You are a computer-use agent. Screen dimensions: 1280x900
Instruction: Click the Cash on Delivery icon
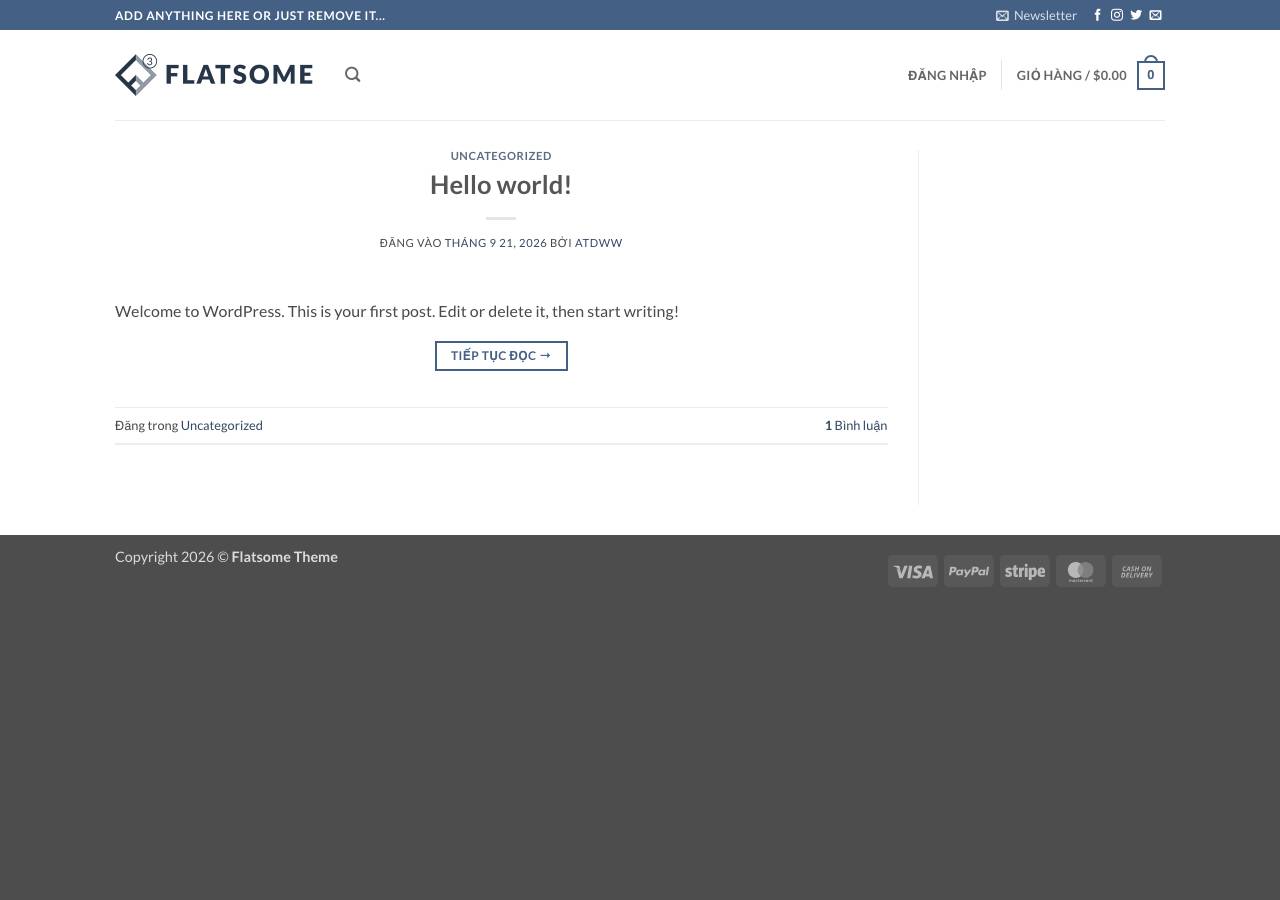tap(1137, 571)
